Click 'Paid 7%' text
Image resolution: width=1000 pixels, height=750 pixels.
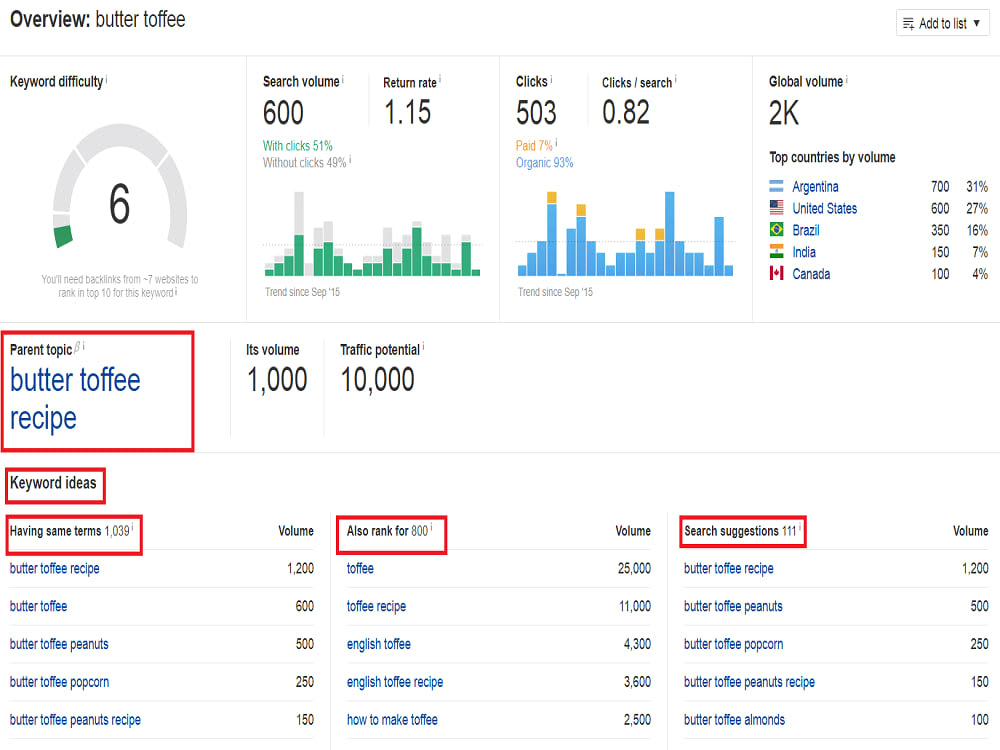(x=534, y=145)
